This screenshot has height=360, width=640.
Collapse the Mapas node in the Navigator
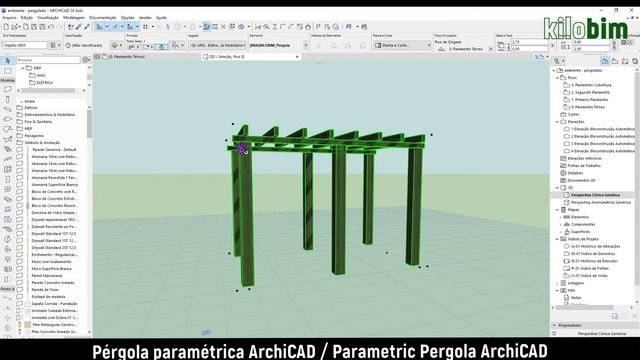(x=558, y=210)
